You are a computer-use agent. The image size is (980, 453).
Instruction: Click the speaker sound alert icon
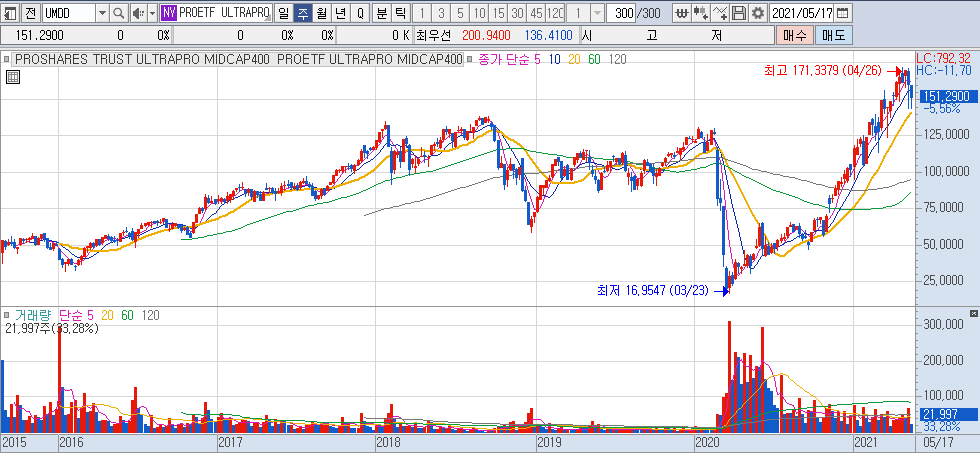(138, 12)
